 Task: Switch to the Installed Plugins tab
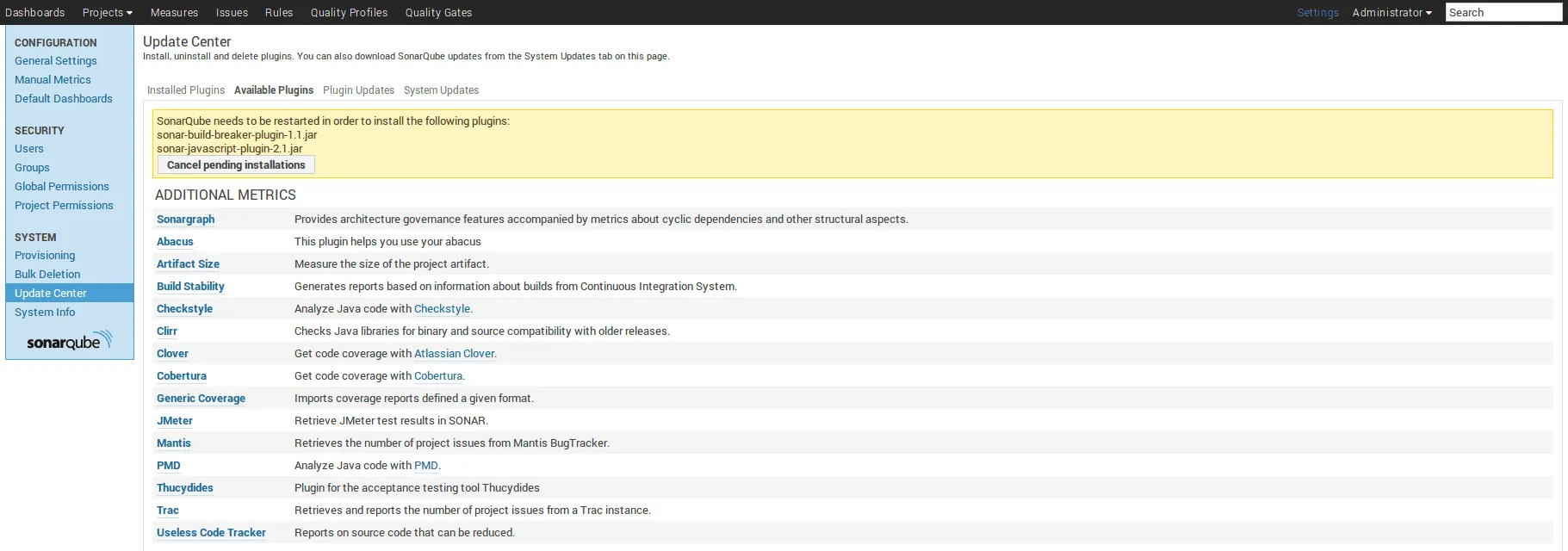click(x=185, y=90)
